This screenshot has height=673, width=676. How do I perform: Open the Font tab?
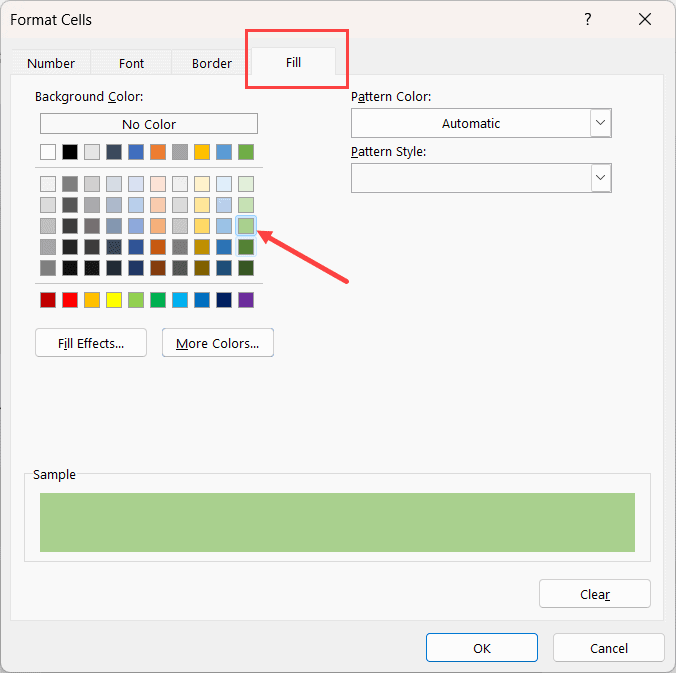(131, 63)
